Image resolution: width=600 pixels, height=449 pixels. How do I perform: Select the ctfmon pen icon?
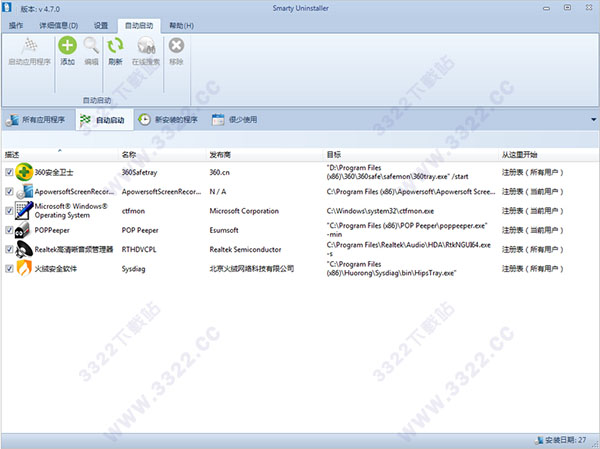24,211
